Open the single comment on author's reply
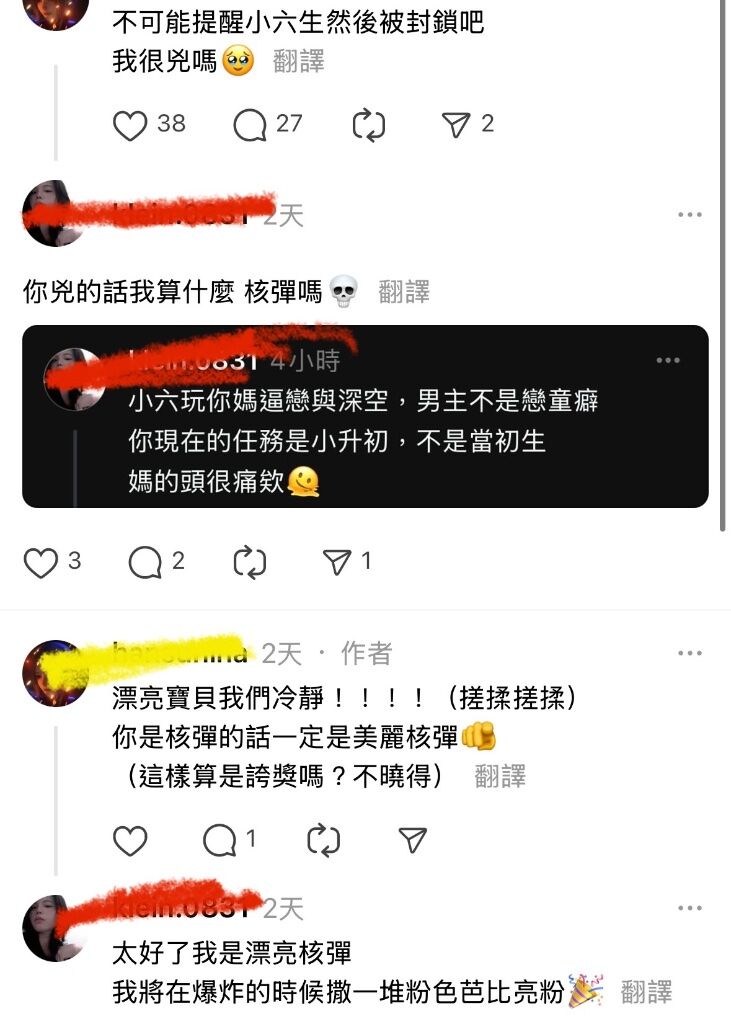The height and width of the screenshot is (1024, 731). (219, 840)
